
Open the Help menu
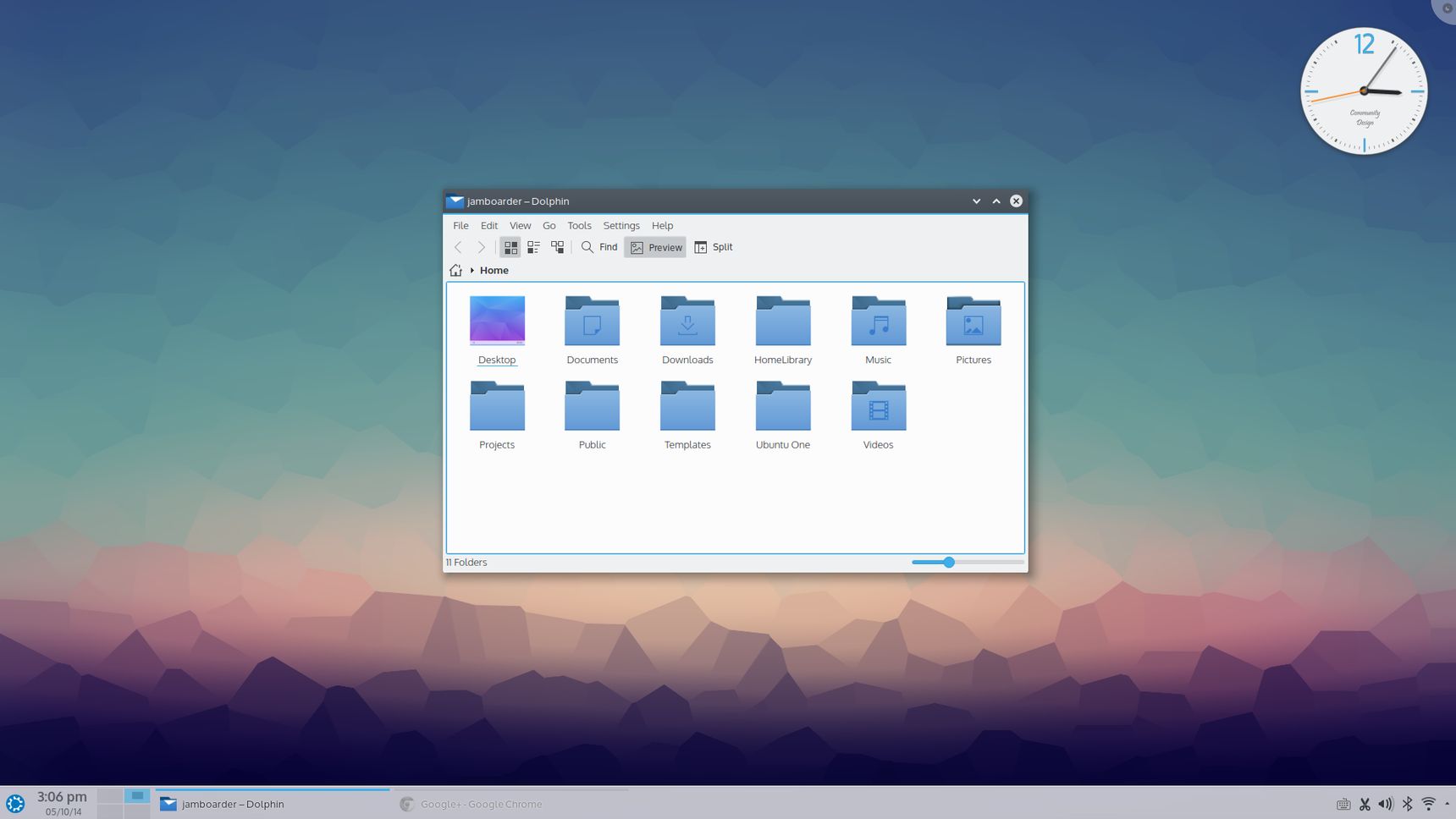[662, 225]
